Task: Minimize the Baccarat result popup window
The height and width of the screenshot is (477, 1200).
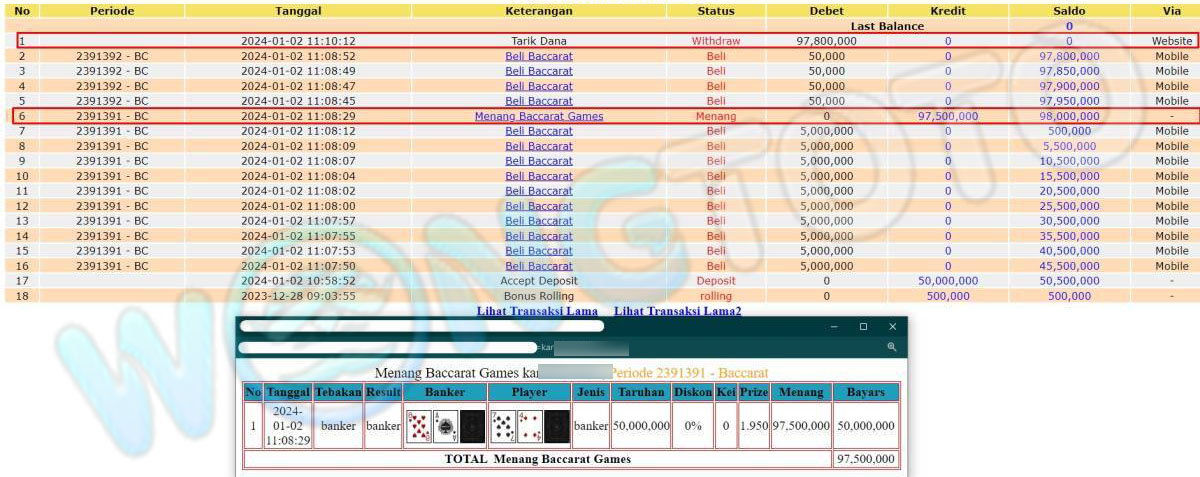Action: coord(833,326)
